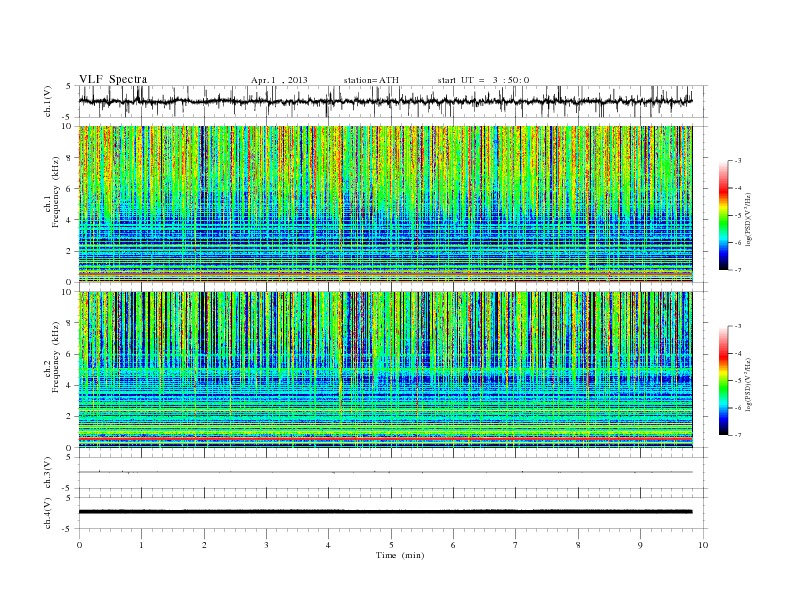Click the ch.2 spectrogram panel
This screenshot has width=792, height=612.
(385, 370)
